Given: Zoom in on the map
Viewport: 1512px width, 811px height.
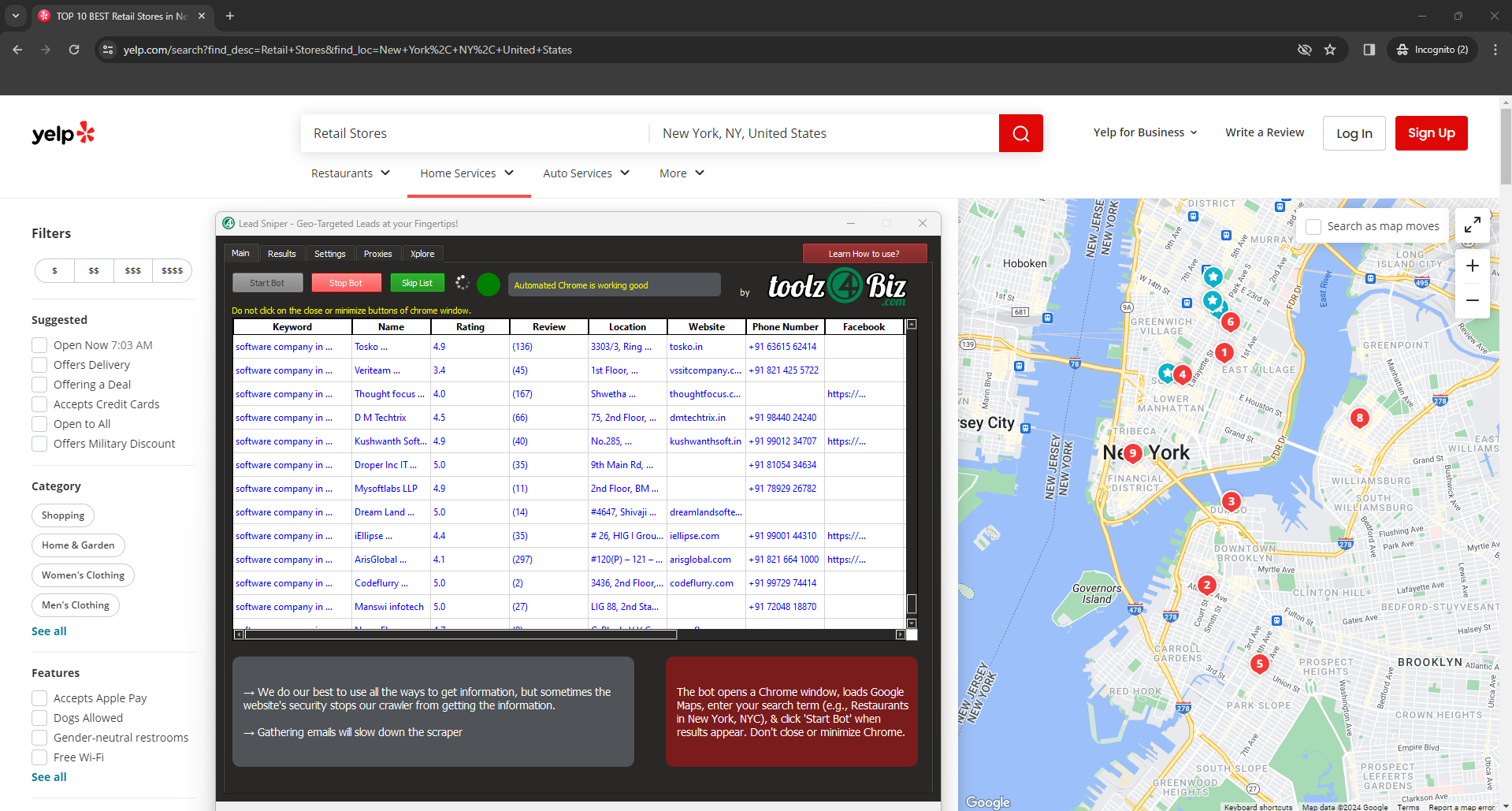Looking at the screenshot, I should coord(1472,266).
